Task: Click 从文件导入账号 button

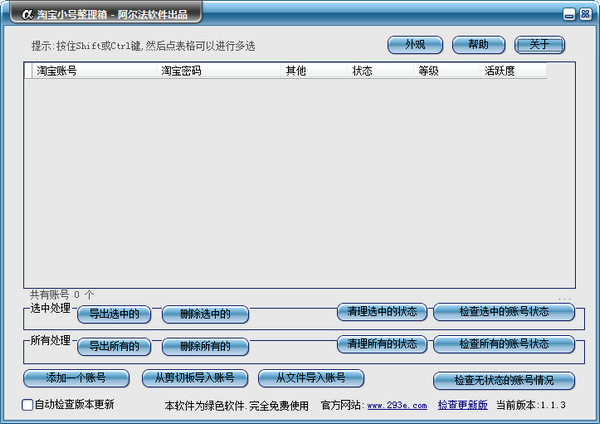Action: (311, 378)
